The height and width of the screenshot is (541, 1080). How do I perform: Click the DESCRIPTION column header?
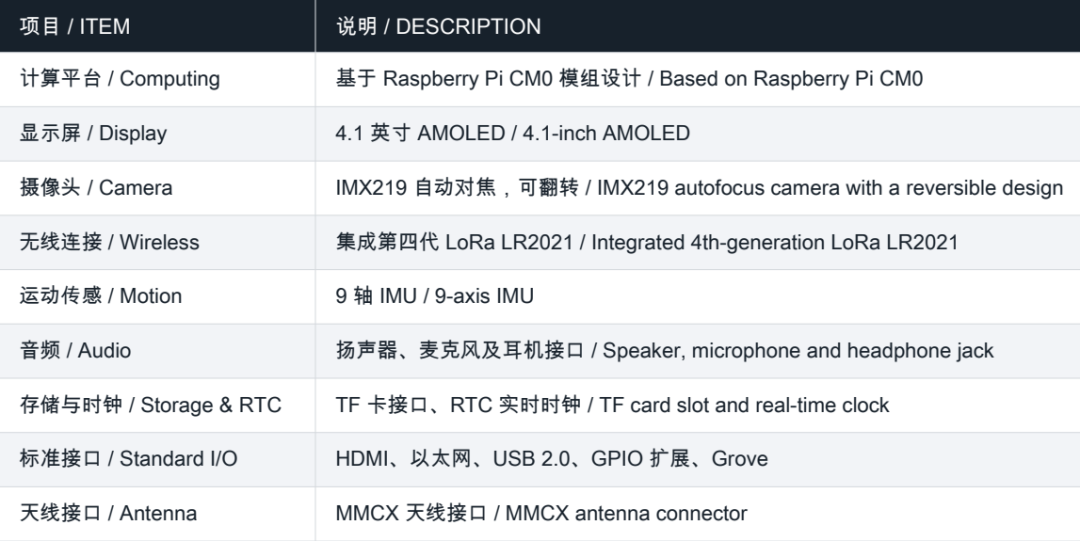pyautogui.click(x=438, y=26)
